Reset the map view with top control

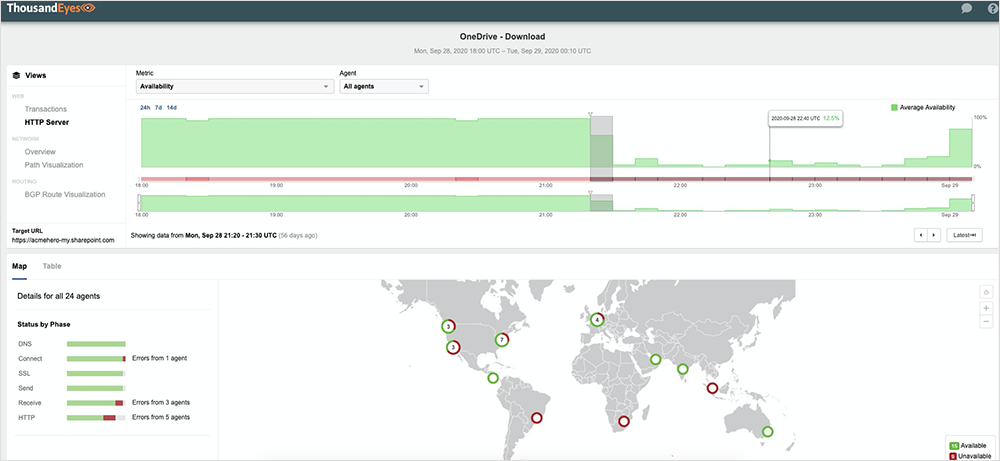click(x=985, y=292)
